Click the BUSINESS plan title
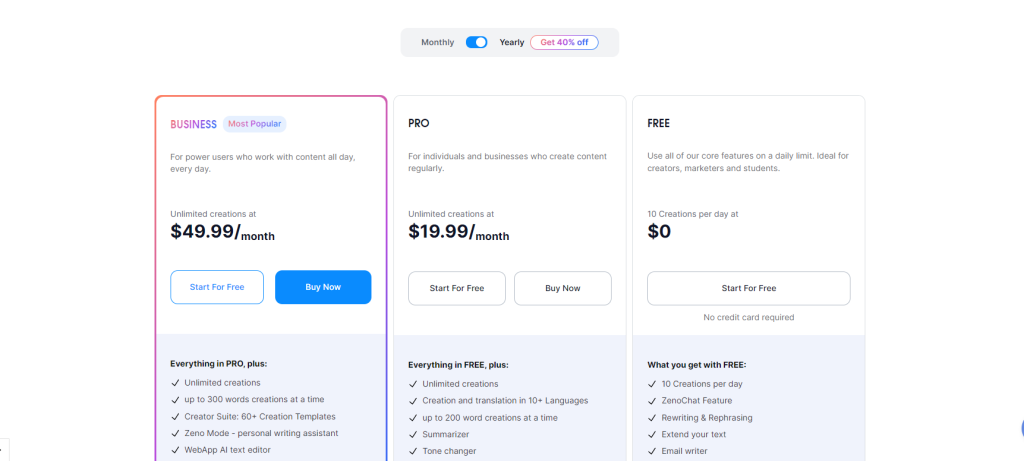 pyautogui.click(x=193, y=124)
